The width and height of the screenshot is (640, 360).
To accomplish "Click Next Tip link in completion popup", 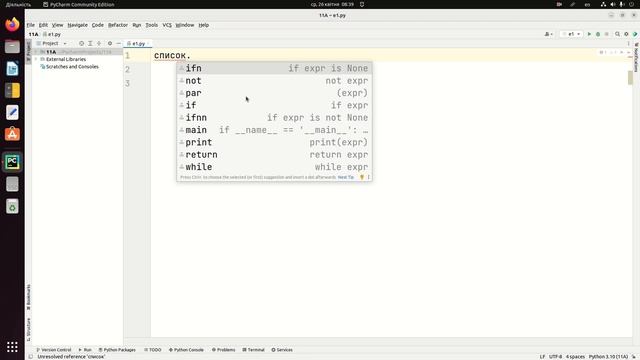I will click(346, 177).
